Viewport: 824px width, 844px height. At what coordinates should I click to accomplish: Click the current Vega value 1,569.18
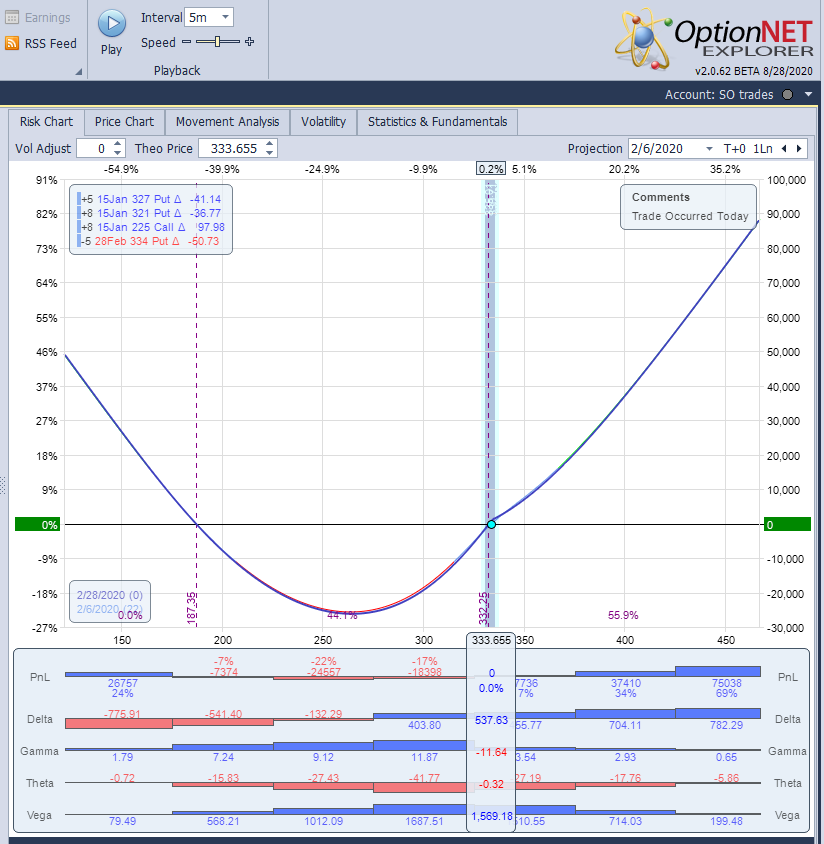[x=491, y=816]
